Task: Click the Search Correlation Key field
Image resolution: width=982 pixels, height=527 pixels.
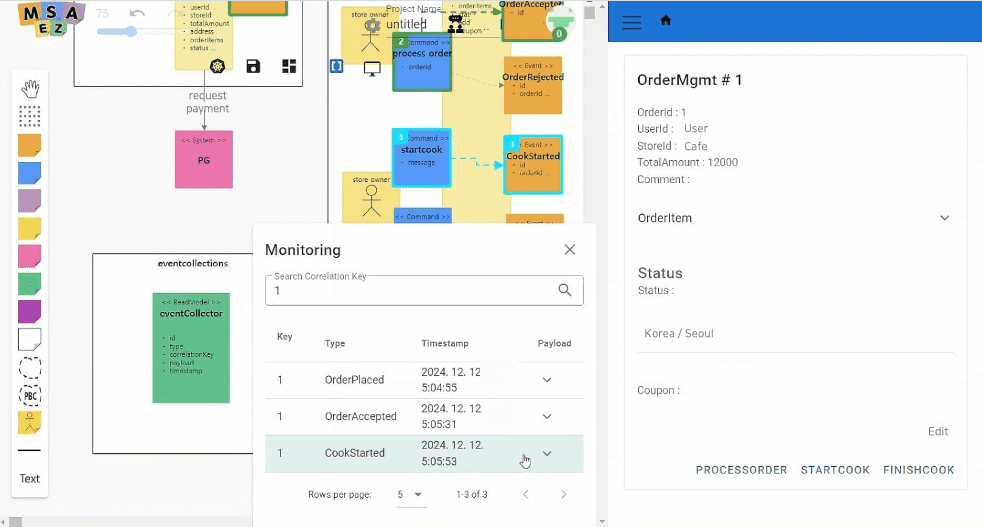Action: tap(410, 291)
